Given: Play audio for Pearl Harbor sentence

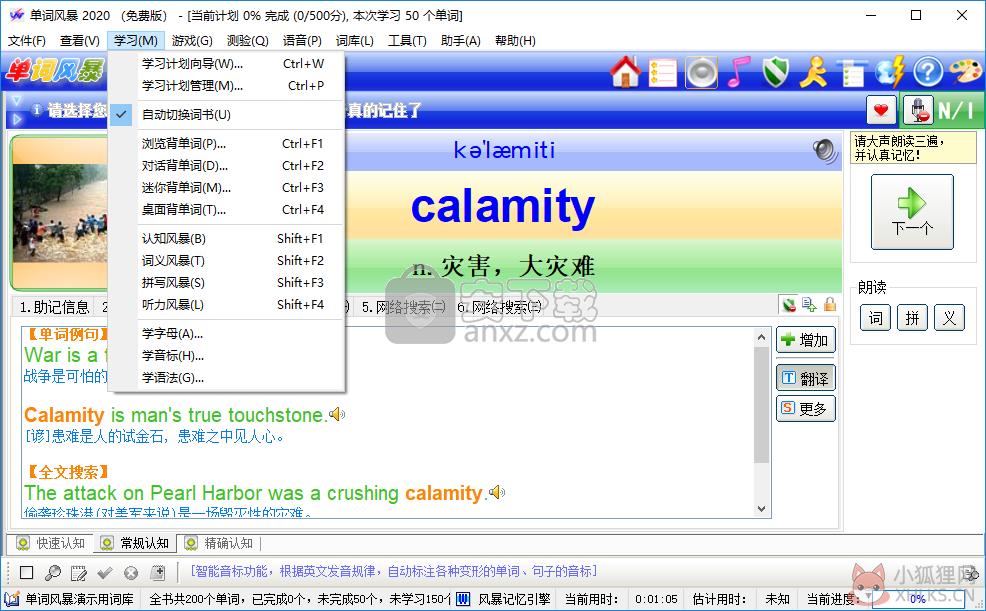Looking at the screenshot, I should [x=497, y=492].
